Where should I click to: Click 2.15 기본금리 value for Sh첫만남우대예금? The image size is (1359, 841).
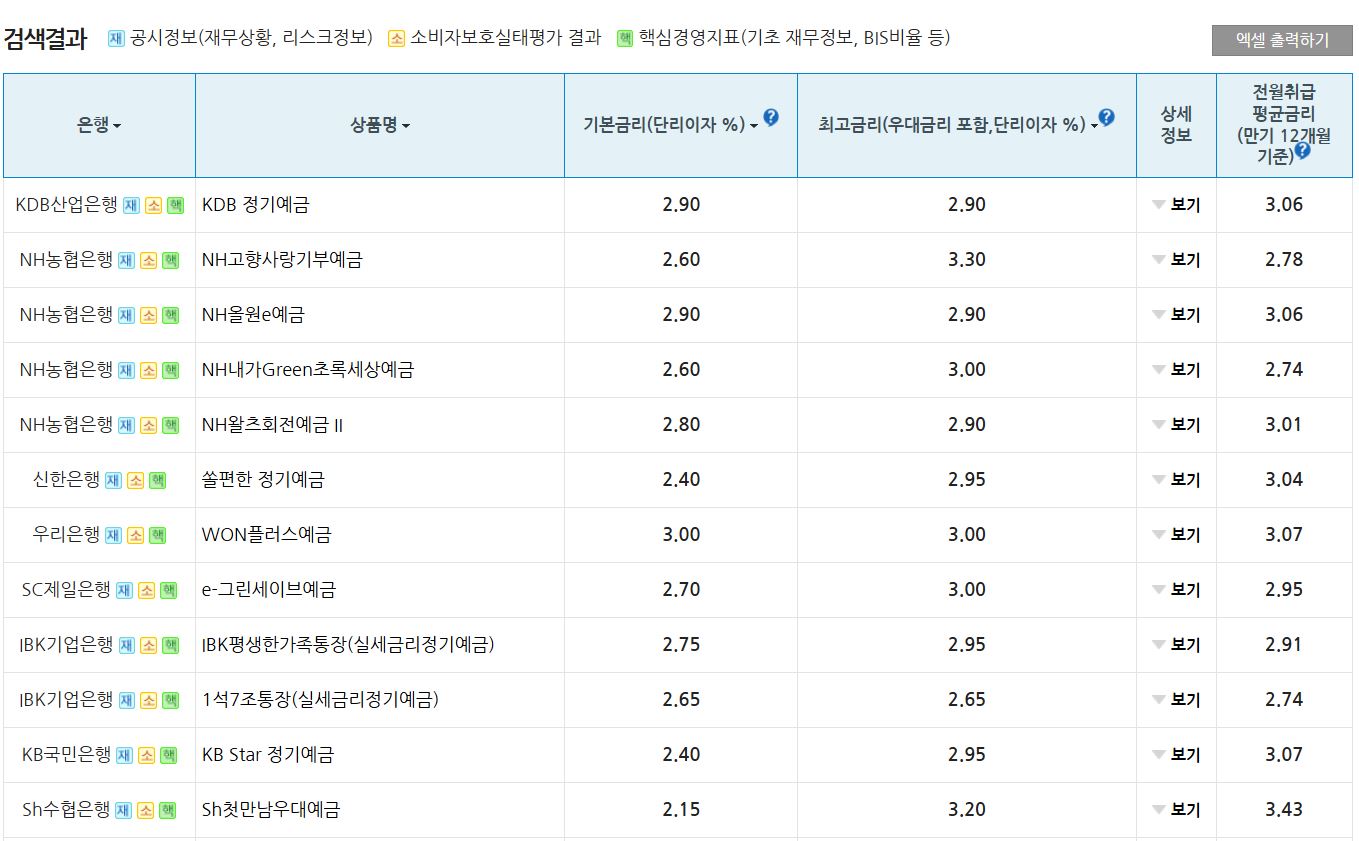point(681,810)
